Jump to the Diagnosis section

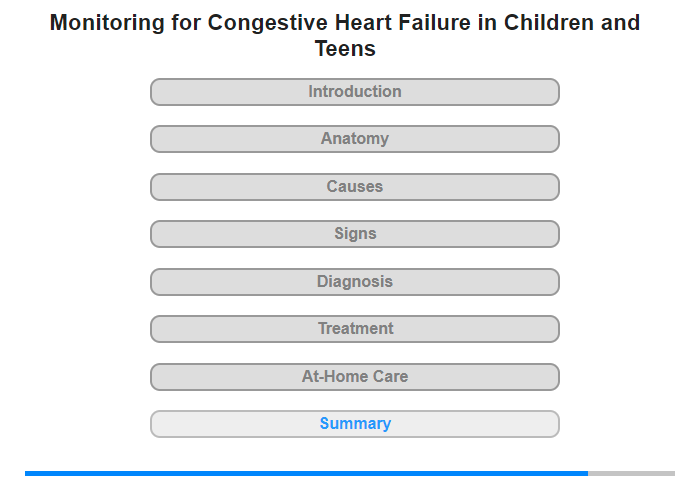coord(354,282)
